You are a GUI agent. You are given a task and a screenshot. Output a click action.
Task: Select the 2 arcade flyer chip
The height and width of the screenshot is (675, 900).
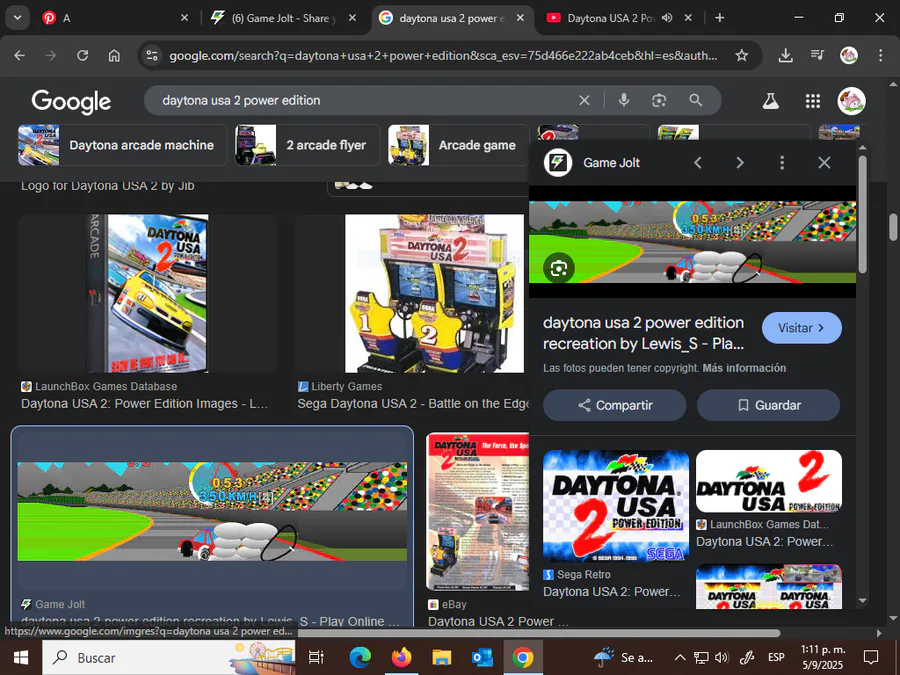click(x=307, y=145)
